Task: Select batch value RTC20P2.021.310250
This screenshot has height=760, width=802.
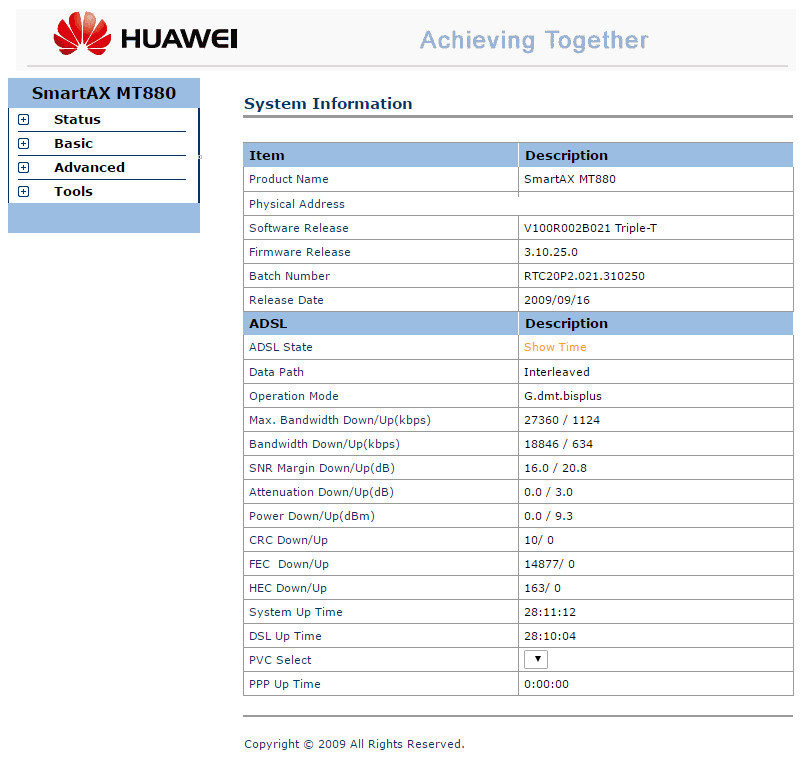Action: [x=584, y=276]
